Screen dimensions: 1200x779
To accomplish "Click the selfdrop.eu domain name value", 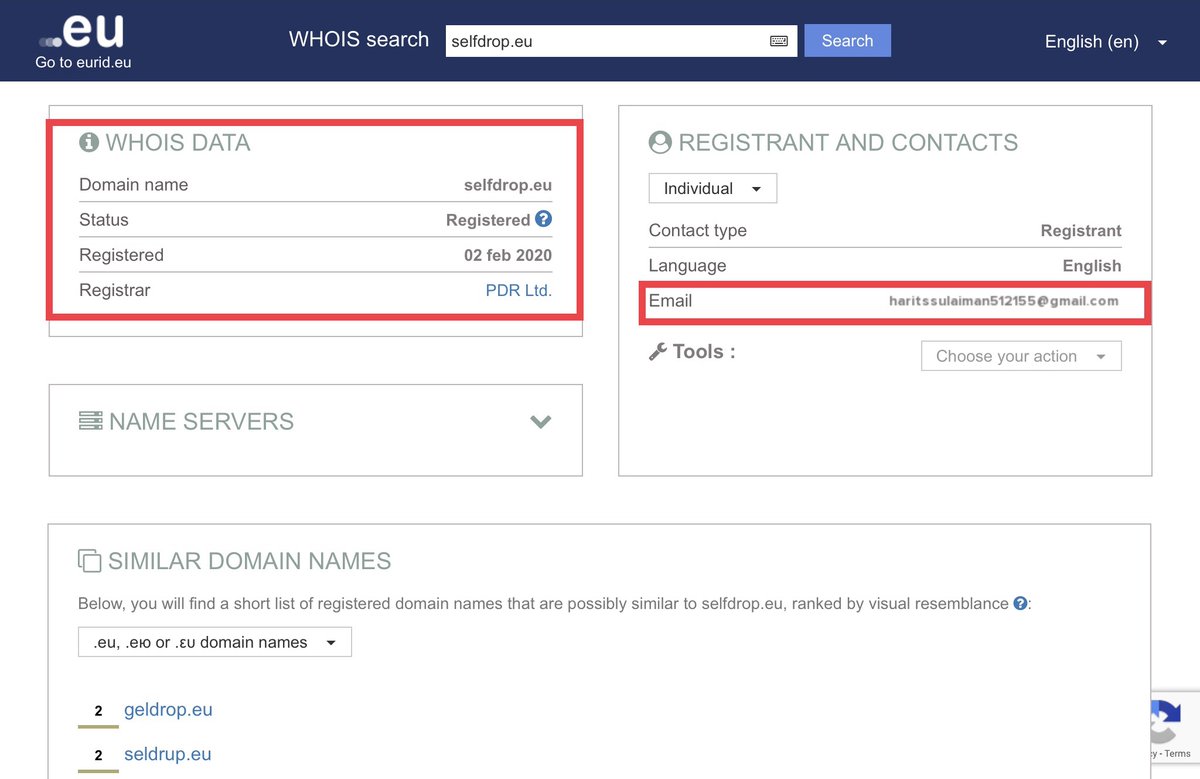I will click(508, 185).
